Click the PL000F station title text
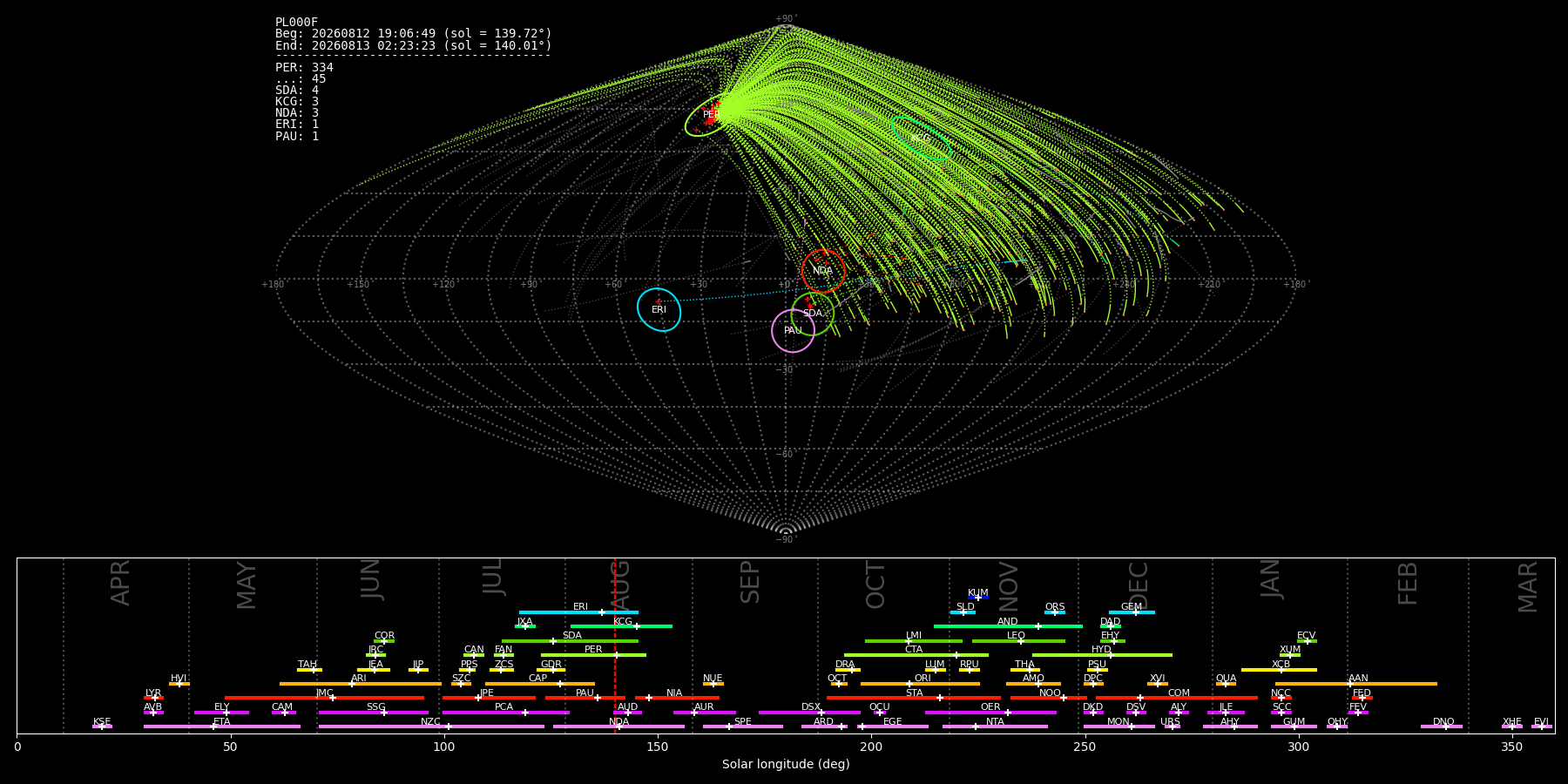 click(297, 22)
